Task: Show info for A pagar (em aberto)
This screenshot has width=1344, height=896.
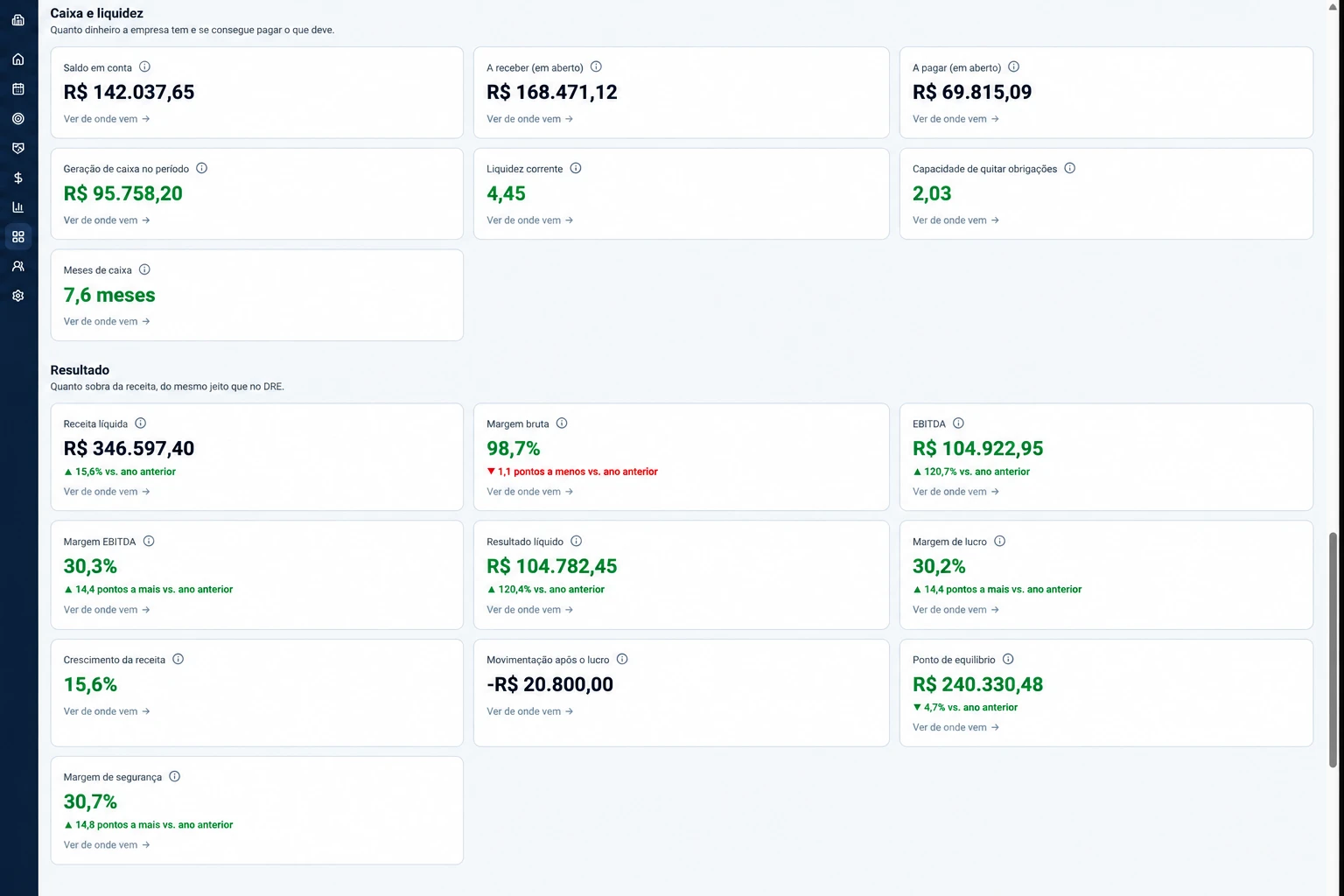Action: [x=1013, y=66]
